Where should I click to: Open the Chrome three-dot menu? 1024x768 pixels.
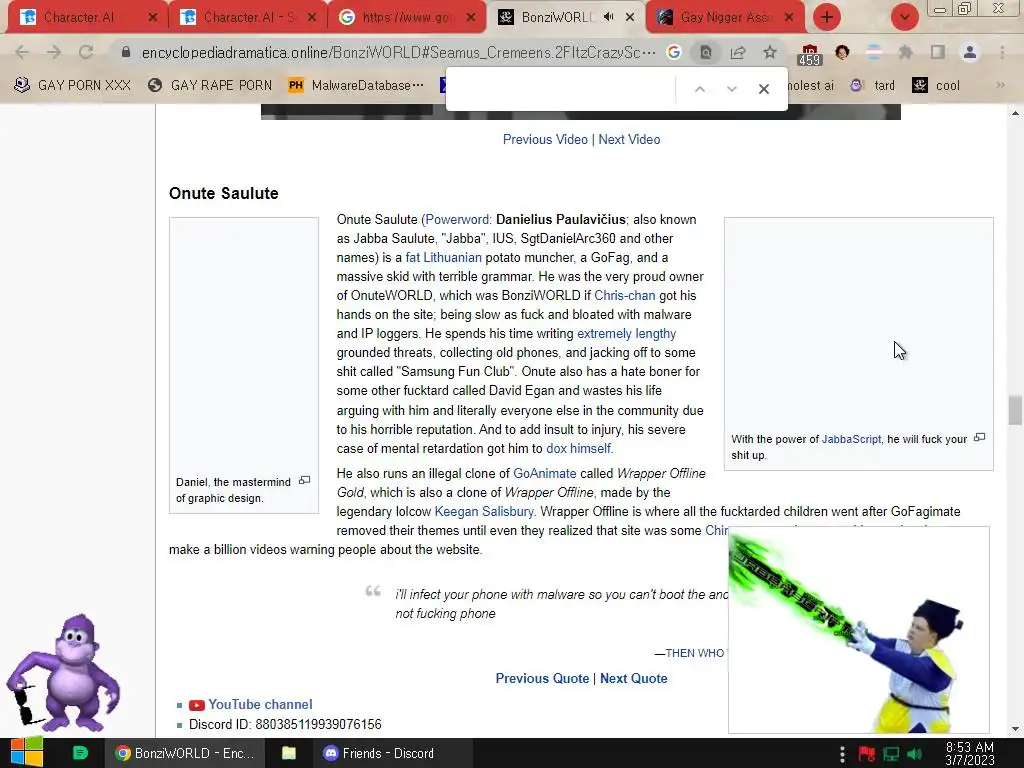(x=1002, y=52)
